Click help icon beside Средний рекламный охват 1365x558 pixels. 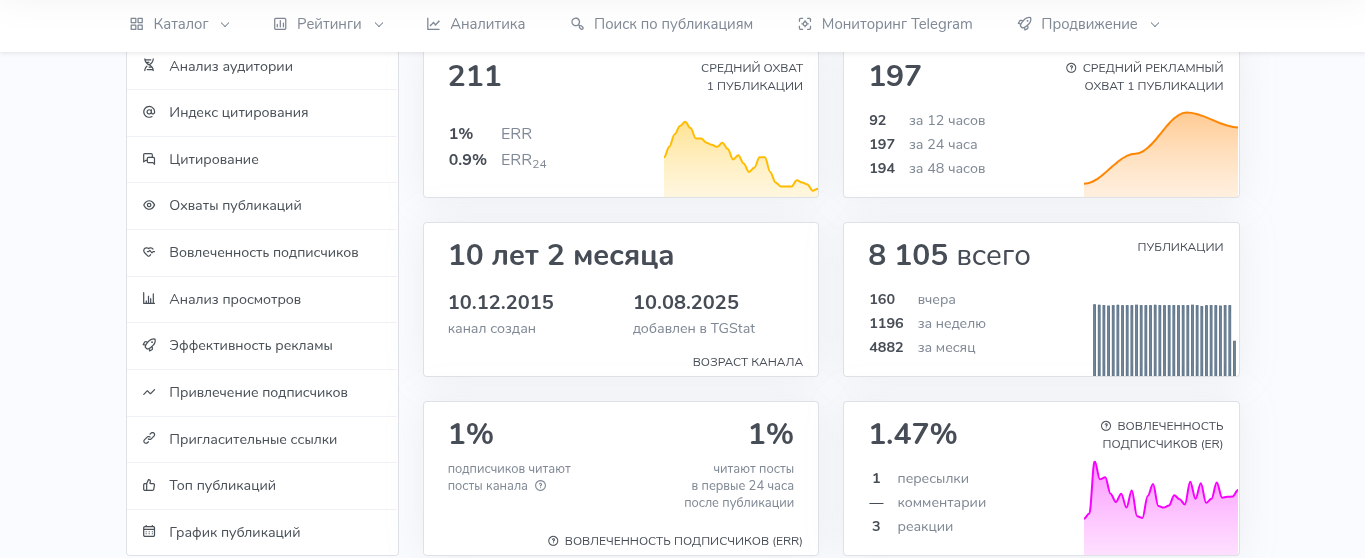coord(1071,68)
